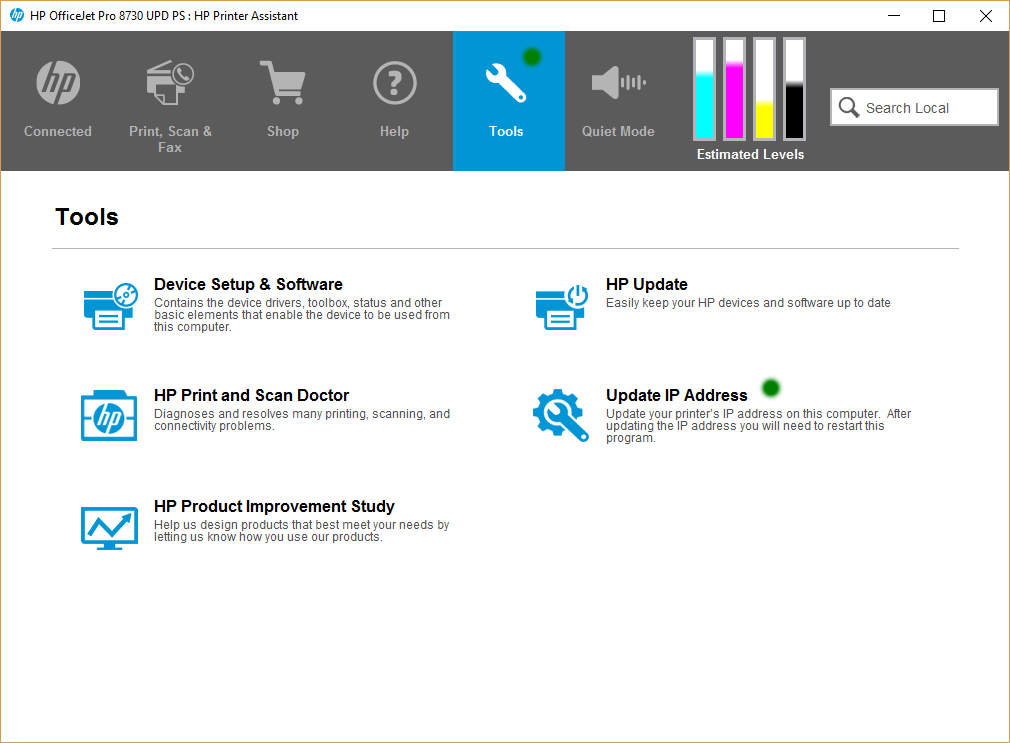Click the Search Local input field
The height and width of the screenshot is (743, 1010).
click(914, 108)
